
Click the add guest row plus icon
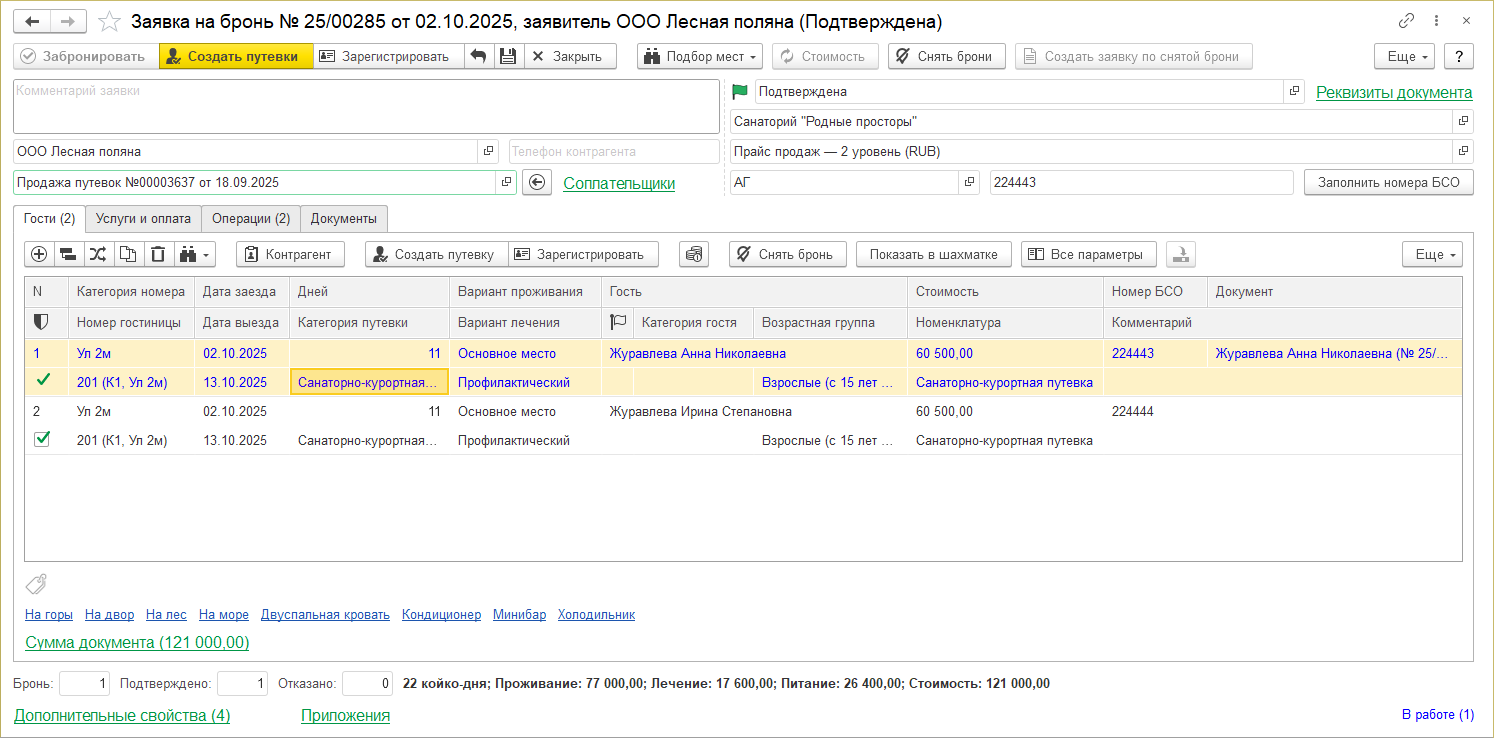click(39, 254)
